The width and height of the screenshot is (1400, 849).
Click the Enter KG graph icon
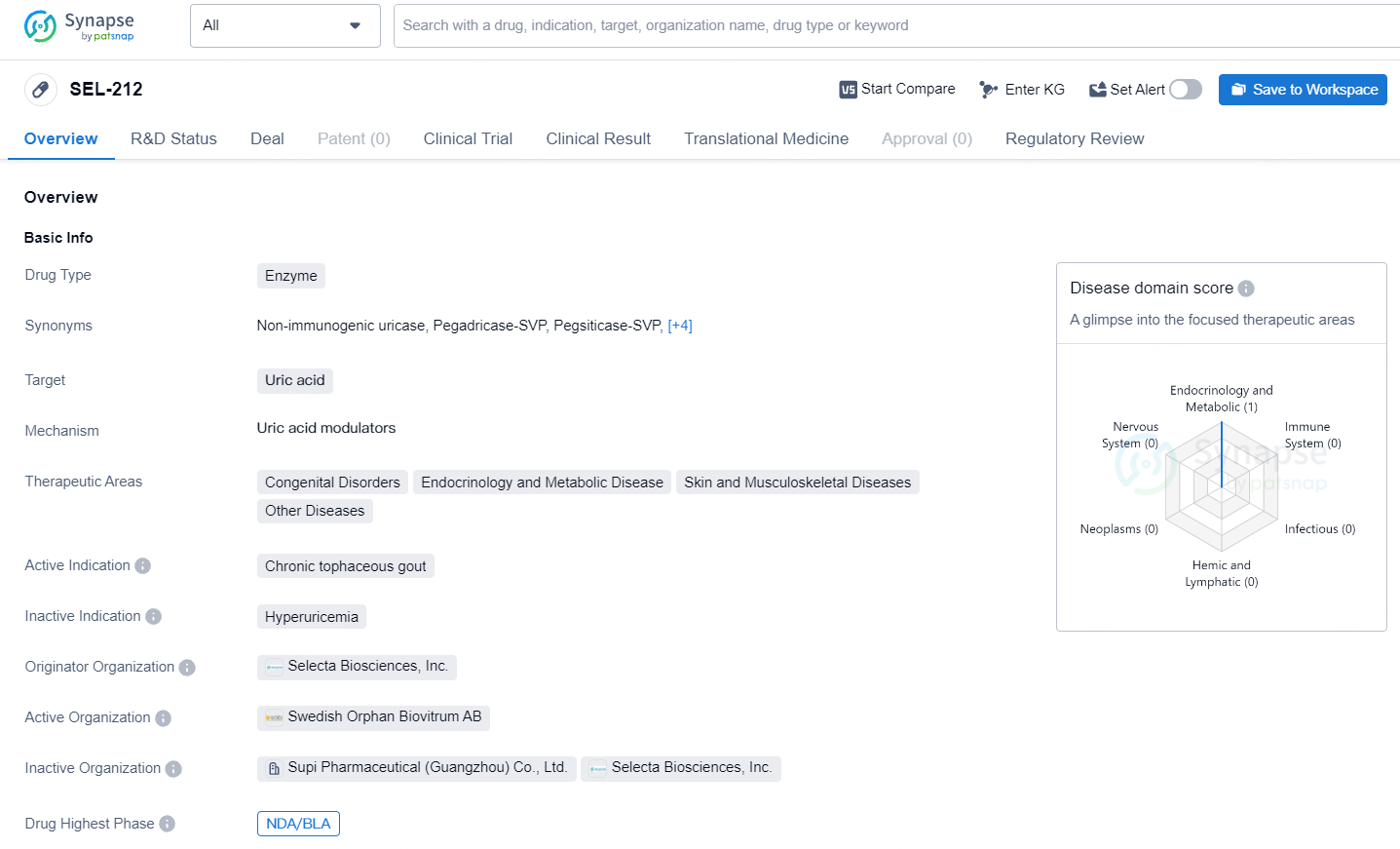tap(988, 90)
